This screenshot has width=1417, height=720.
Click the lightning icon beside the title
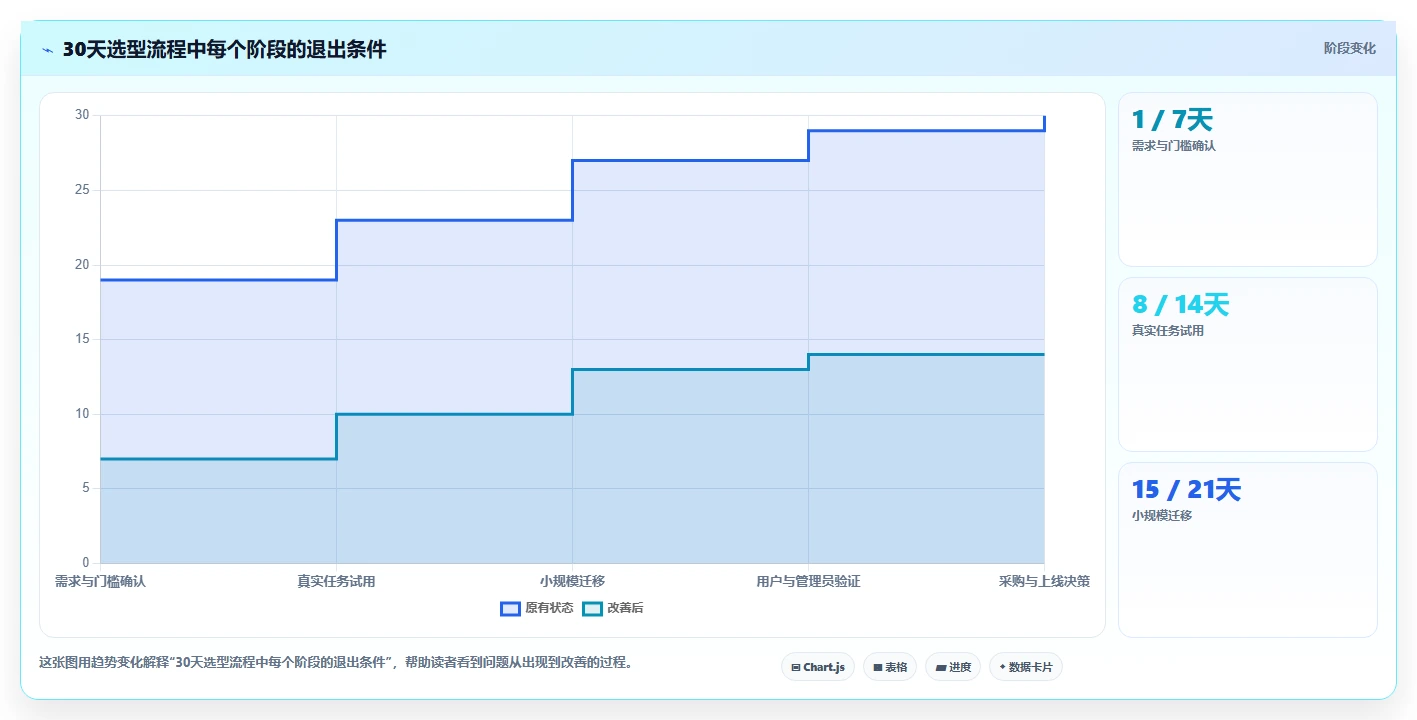click(48, 50)
